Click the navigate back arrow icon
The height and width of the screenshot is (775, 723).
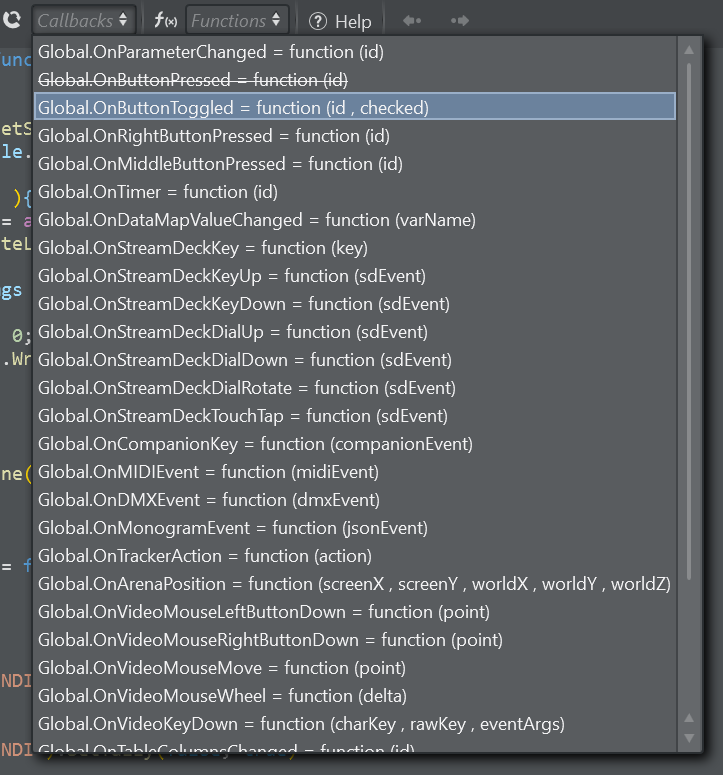[411, 20]
